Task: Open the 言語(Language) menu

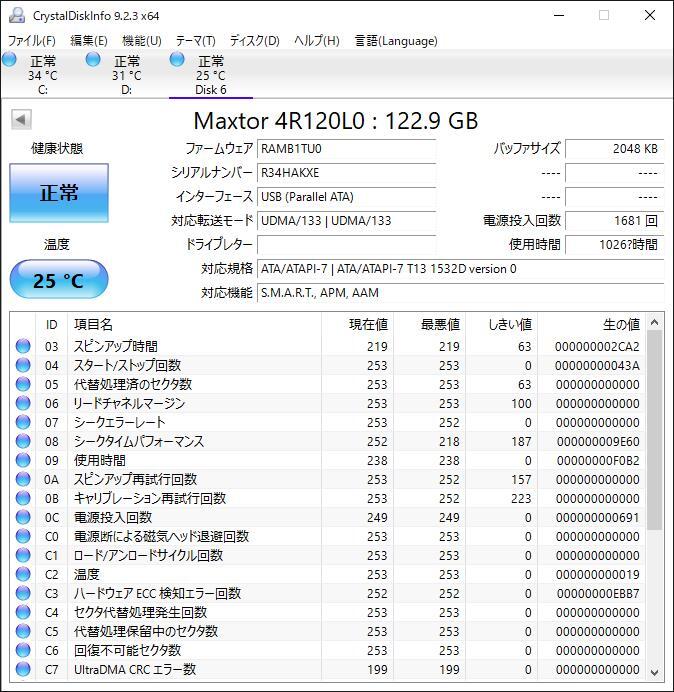Action: click(396, 41)
